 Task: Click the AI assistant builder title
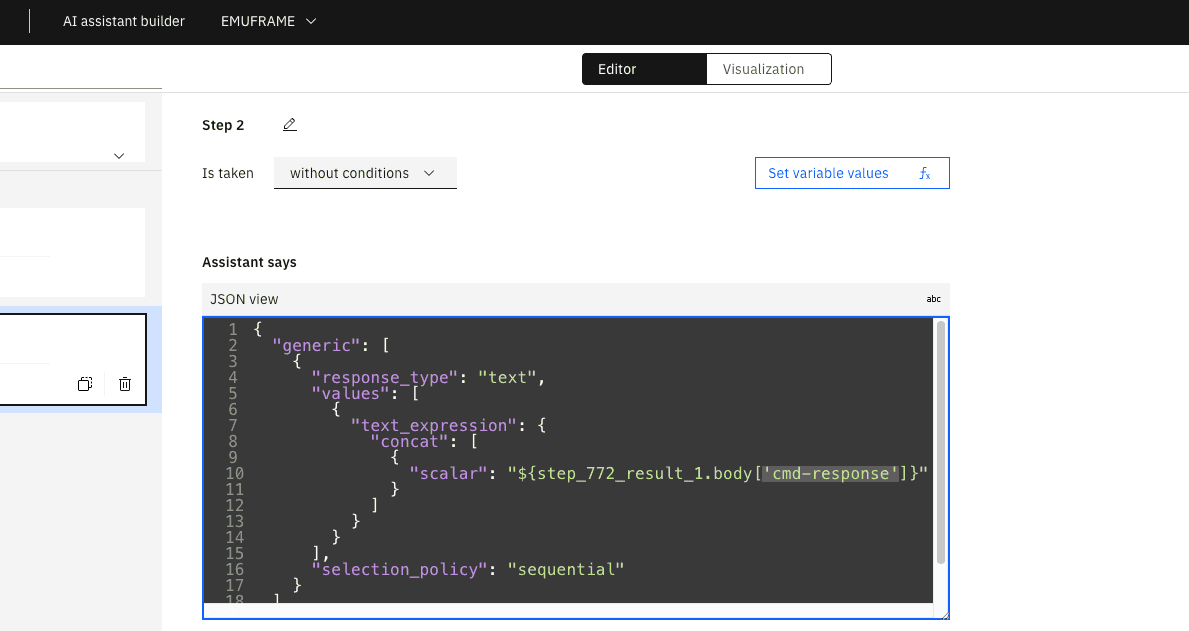tap(124, 21)
